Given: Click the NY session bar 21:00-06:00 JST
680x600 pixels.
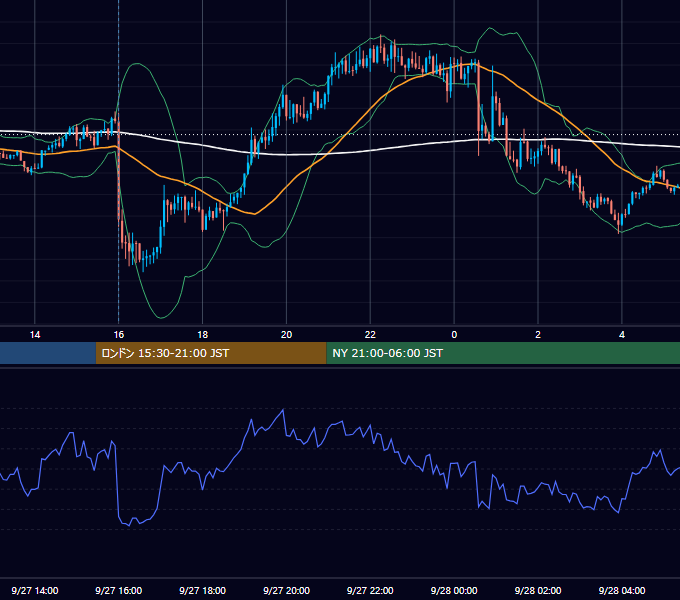Looking at the screenshot, I should [503, 353].
